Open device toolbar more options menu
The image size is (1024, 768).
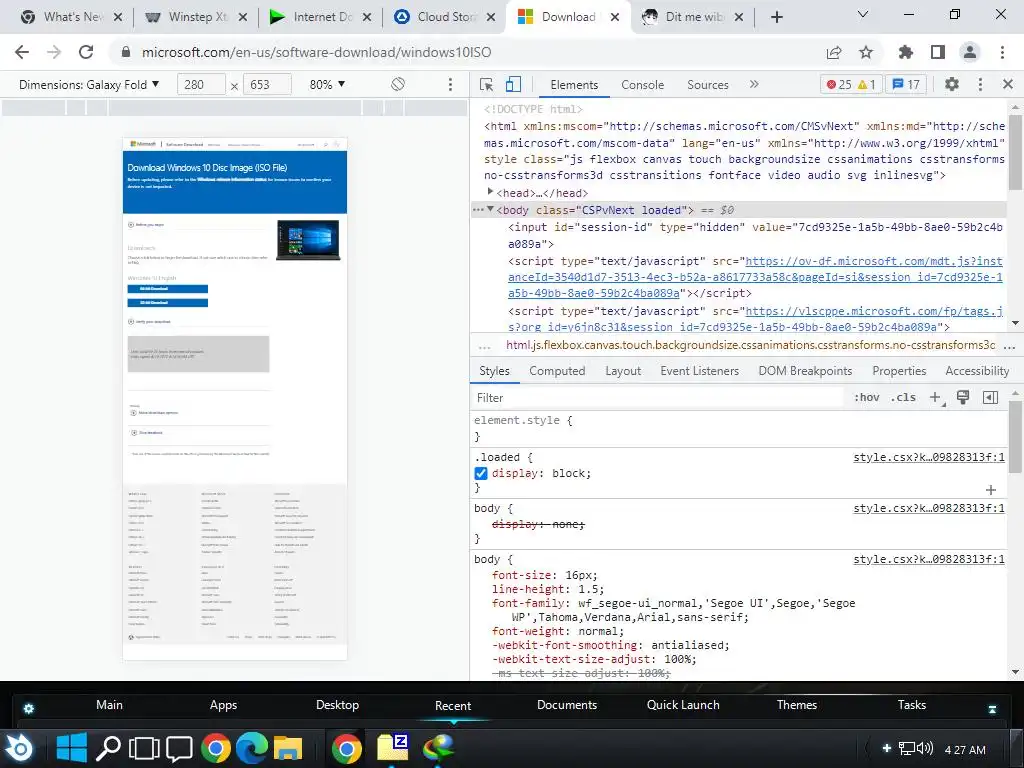(450, 85)
